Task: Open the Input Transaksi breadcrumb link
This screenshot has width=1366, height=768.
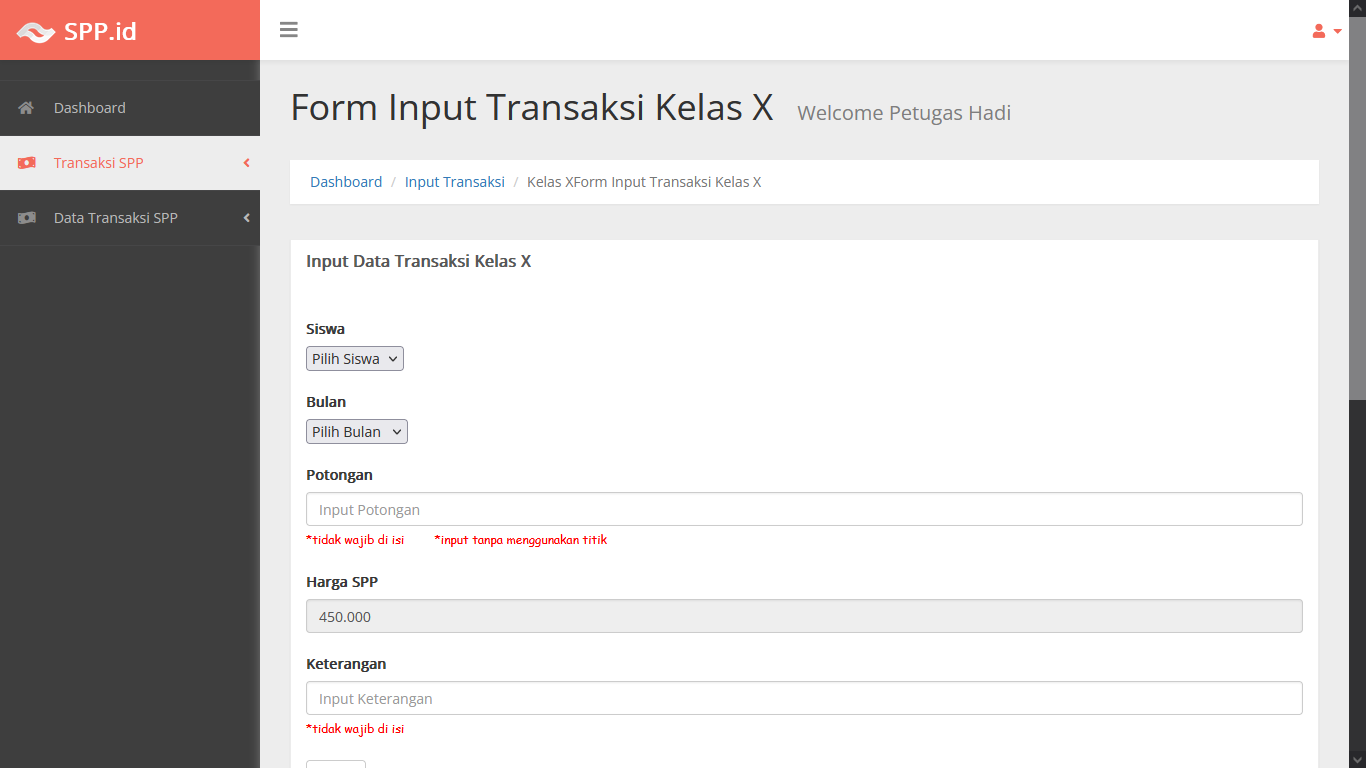Action: click(x=455, y=182)
